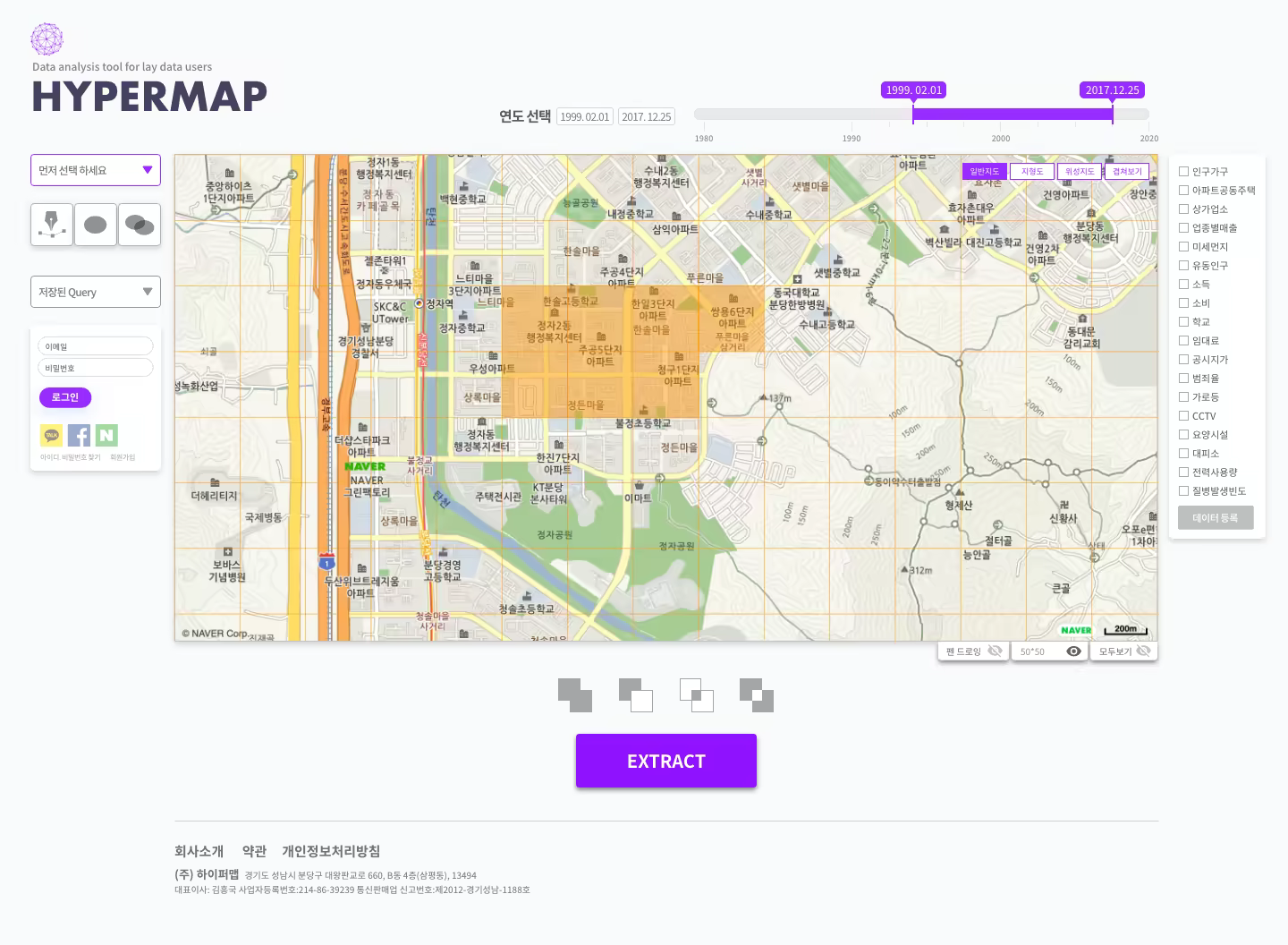Click the exclude-overlap set-operation icon
Viewport: 1288px width, 945px height.
(757, 695)
